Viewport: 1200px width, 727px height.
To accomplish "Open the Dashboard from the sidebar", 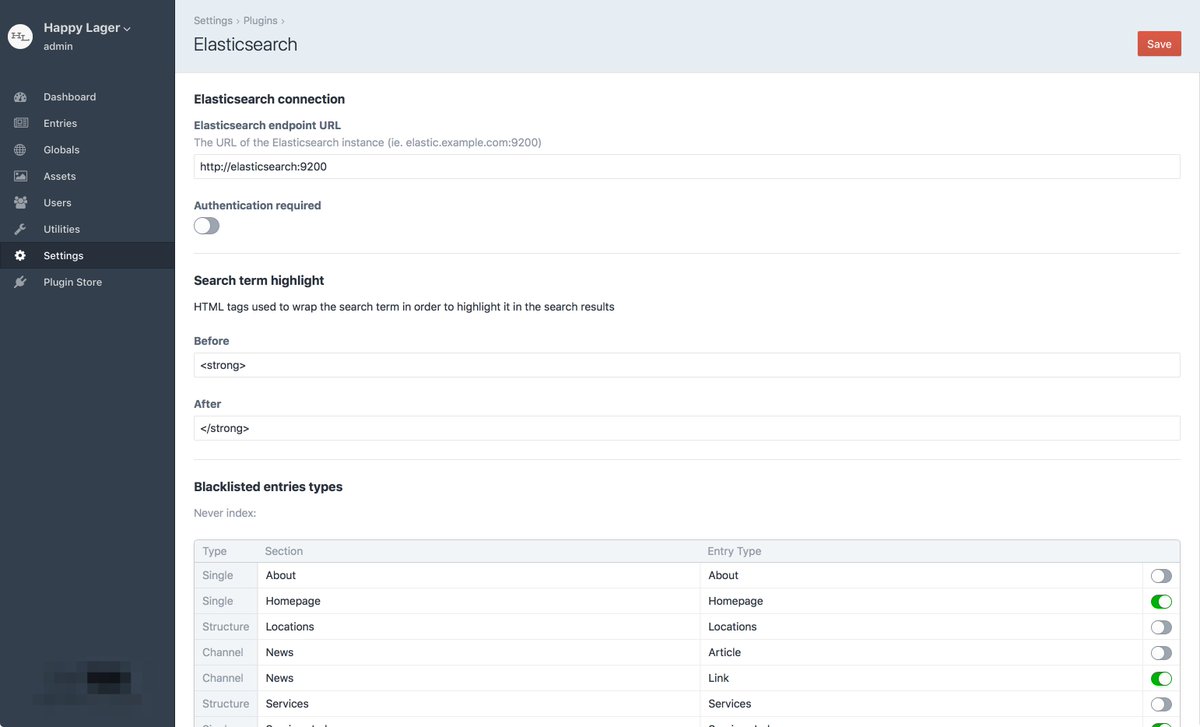I will (x=69, y=96).
